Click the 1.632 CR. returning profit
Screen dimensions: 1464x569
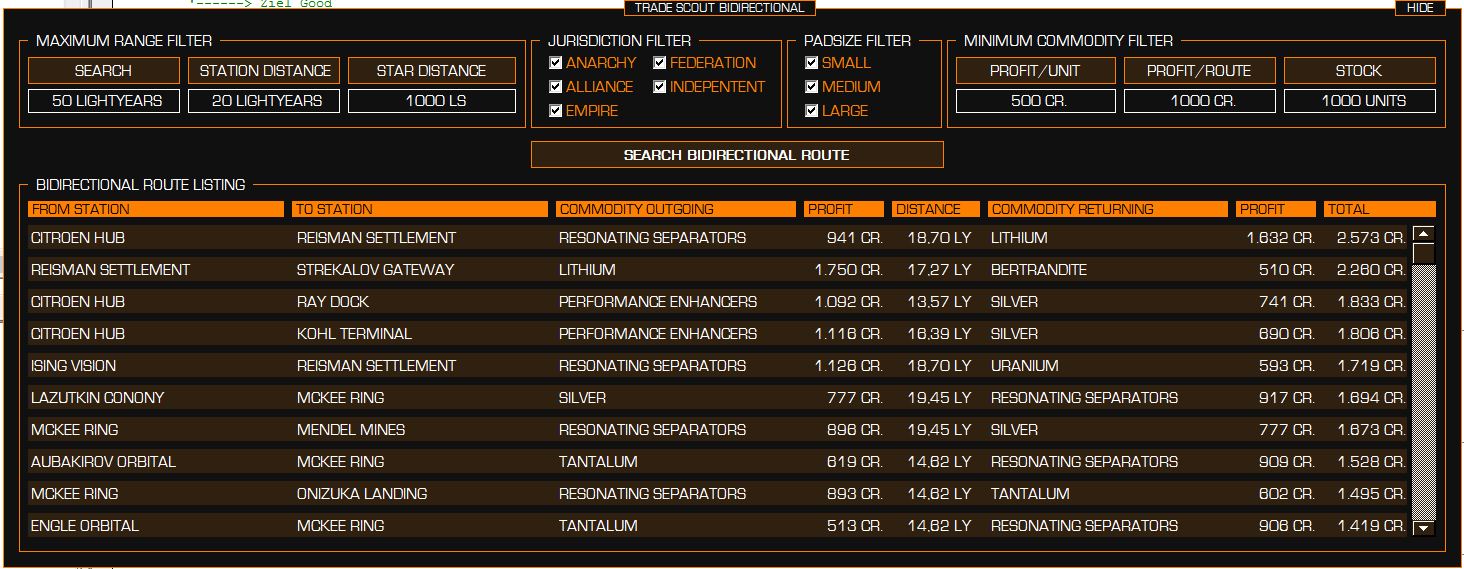tap(1280, 238)
